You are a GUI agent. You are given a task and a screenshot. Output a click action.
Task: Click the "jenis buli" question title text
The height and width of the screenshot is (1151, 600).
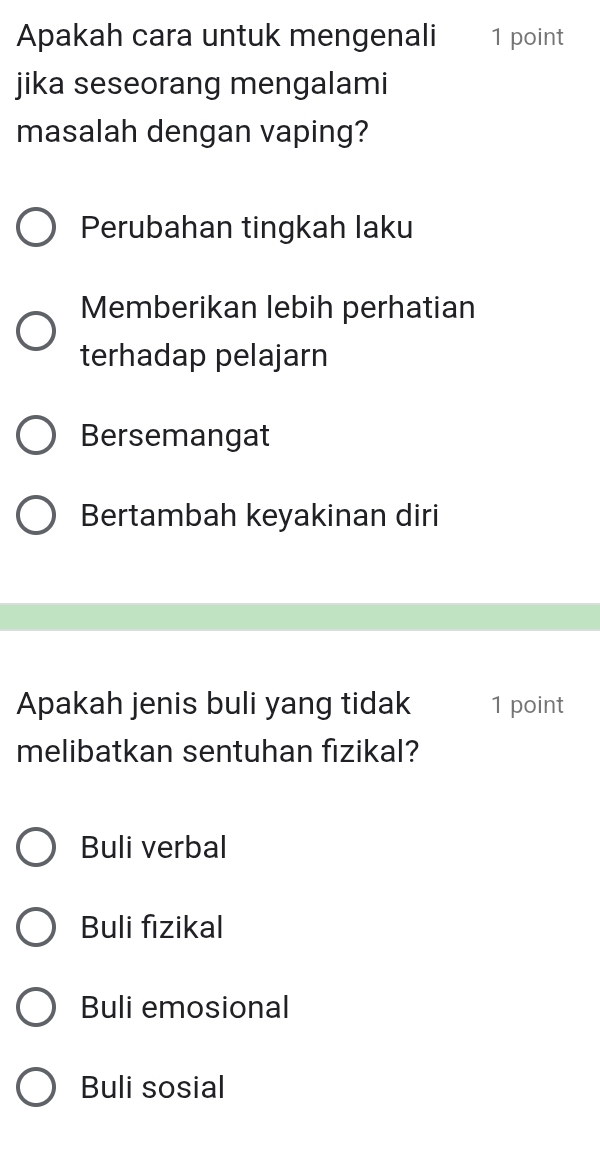tap(217, 728)
